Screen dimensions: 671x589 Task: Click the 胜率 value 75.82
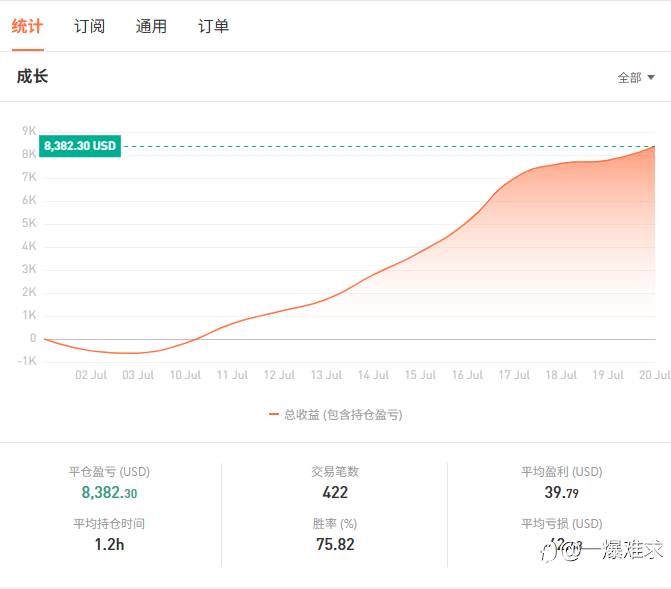pos(335,544)
